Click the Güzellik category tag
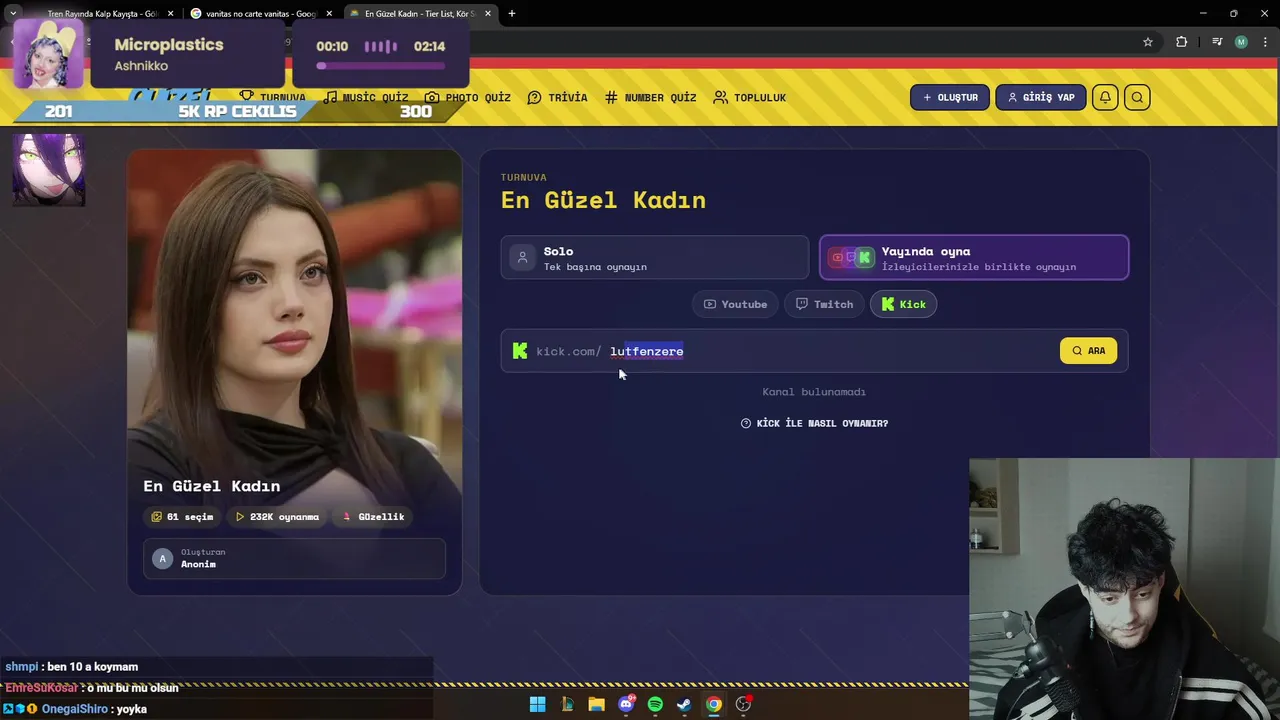This screenshot has width=1280, height=720. click(373, 517)
